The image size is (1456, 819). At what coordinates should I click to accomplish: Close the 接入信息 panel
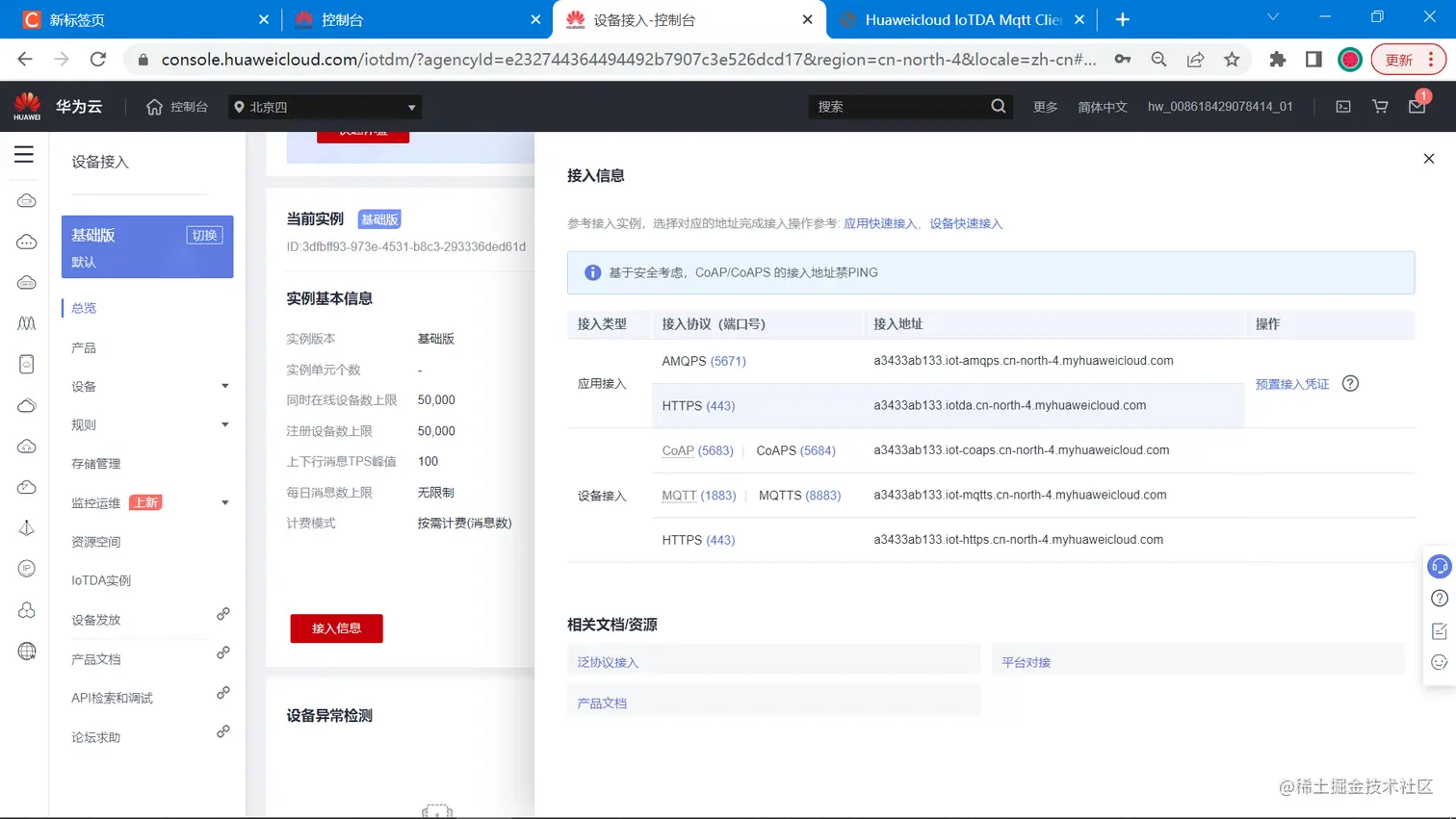1429,159
